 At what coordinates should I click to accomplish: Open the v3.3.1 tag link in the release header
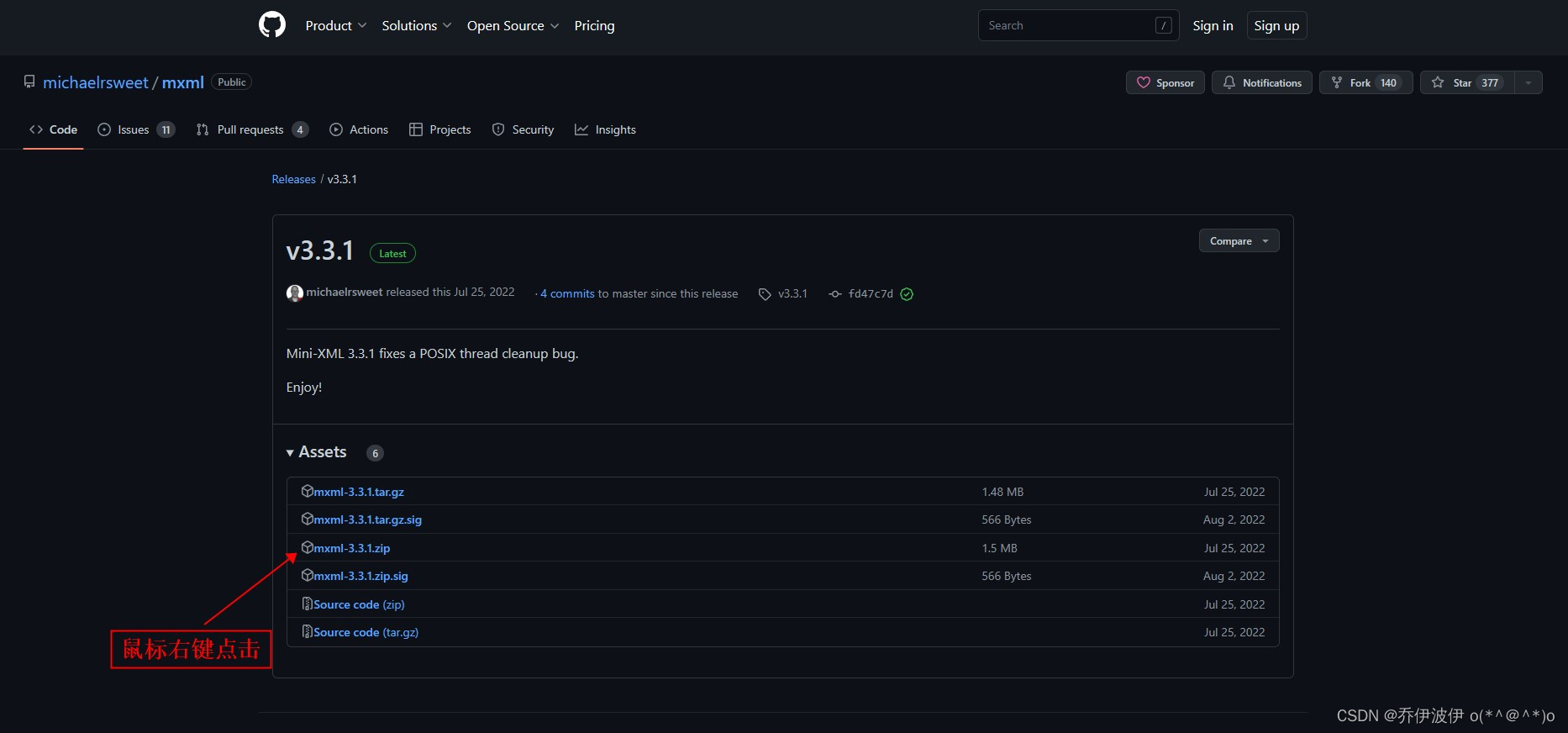point(792,293)
